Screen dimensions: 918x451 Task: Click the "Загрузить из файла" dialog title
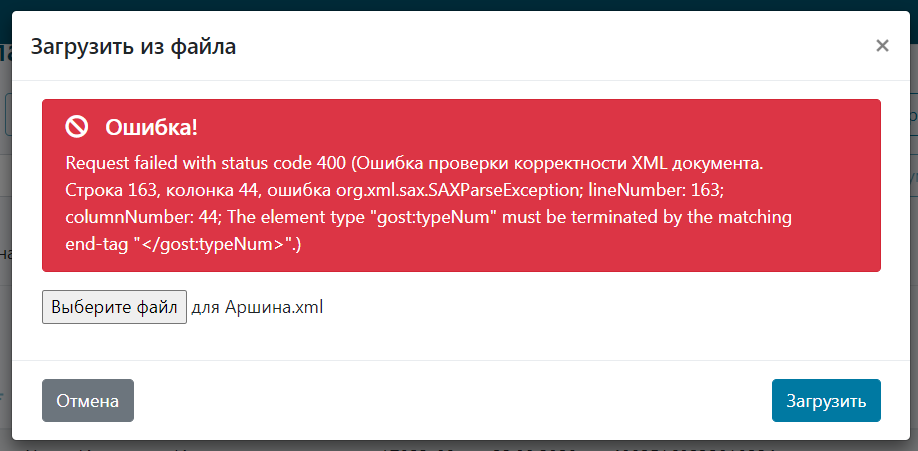tap(133, 46)
